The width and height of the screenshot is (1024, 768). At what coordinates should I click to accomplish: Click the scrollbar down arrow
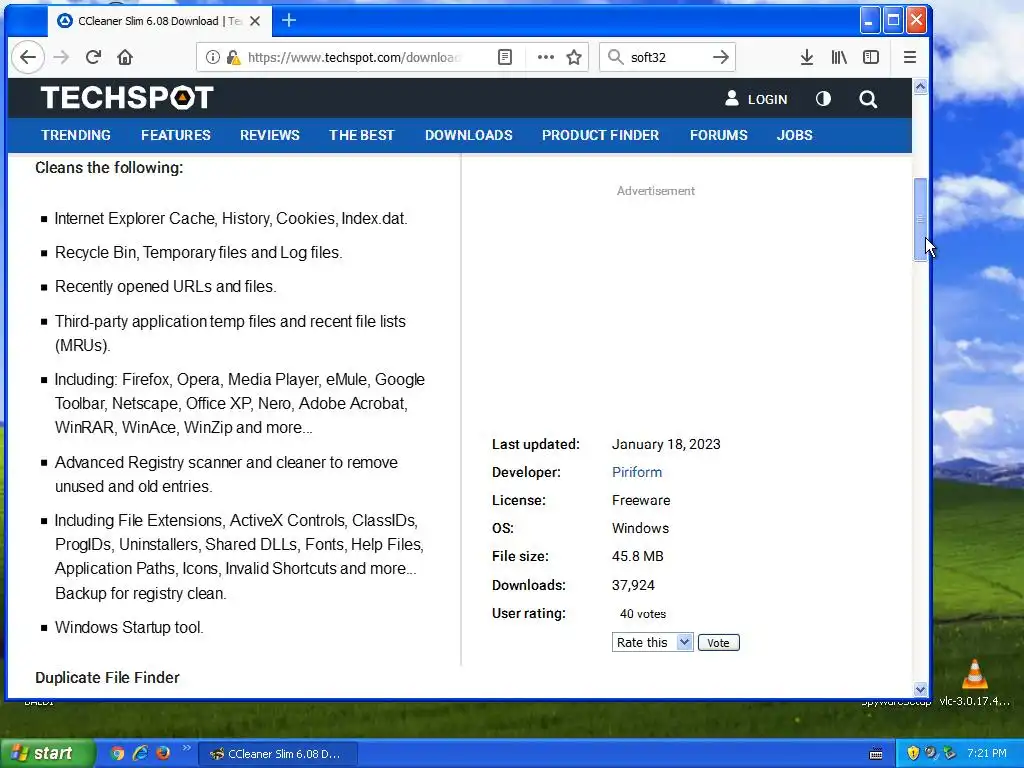pyautogui.click(x=920, y=689)
